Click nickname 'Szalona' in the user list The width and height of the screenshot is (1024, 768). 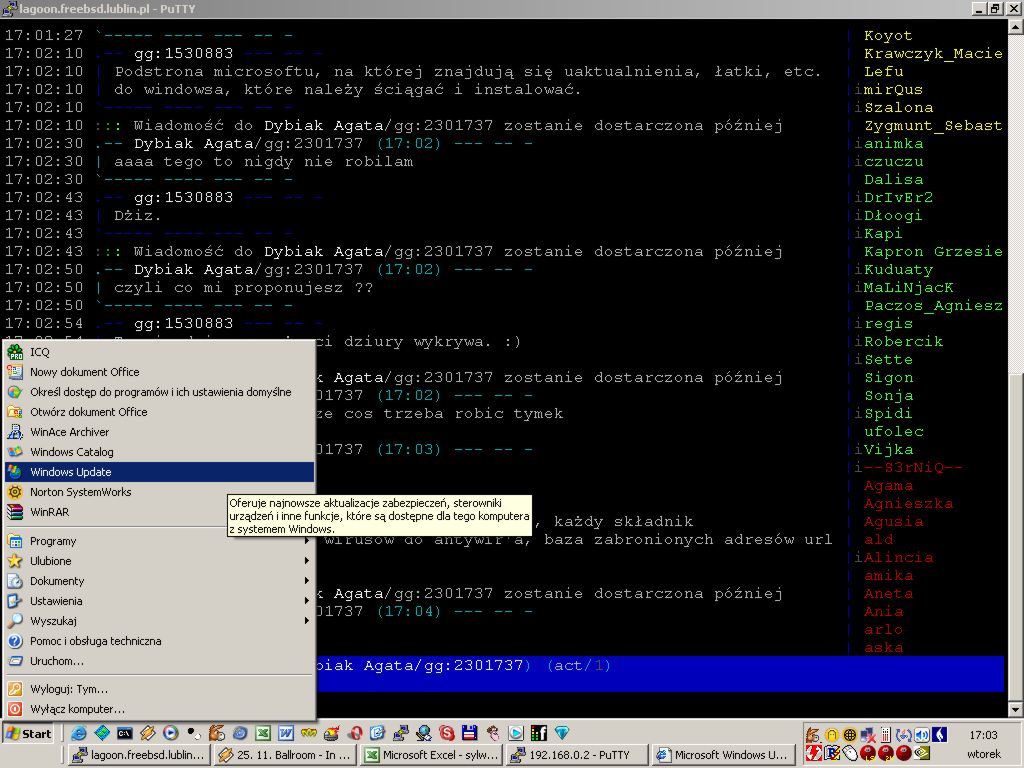(x=899, y=108)
